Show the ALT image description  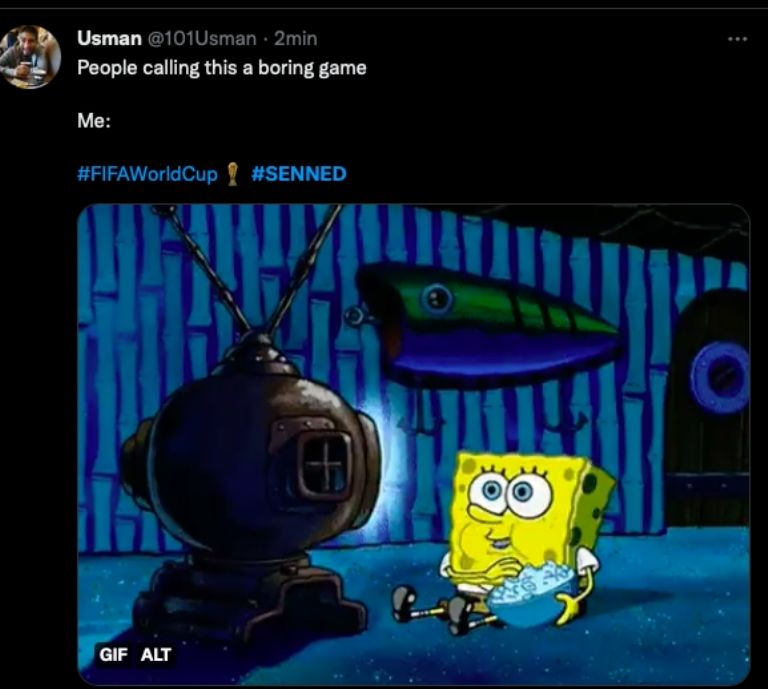156,654
